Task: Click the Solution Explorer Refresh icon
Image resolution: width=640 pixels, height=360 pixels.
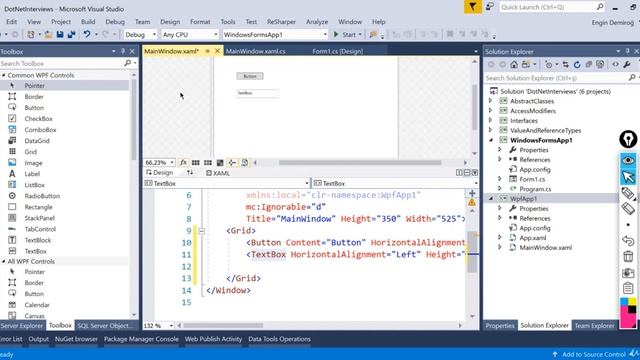Action: click(577, 64)
